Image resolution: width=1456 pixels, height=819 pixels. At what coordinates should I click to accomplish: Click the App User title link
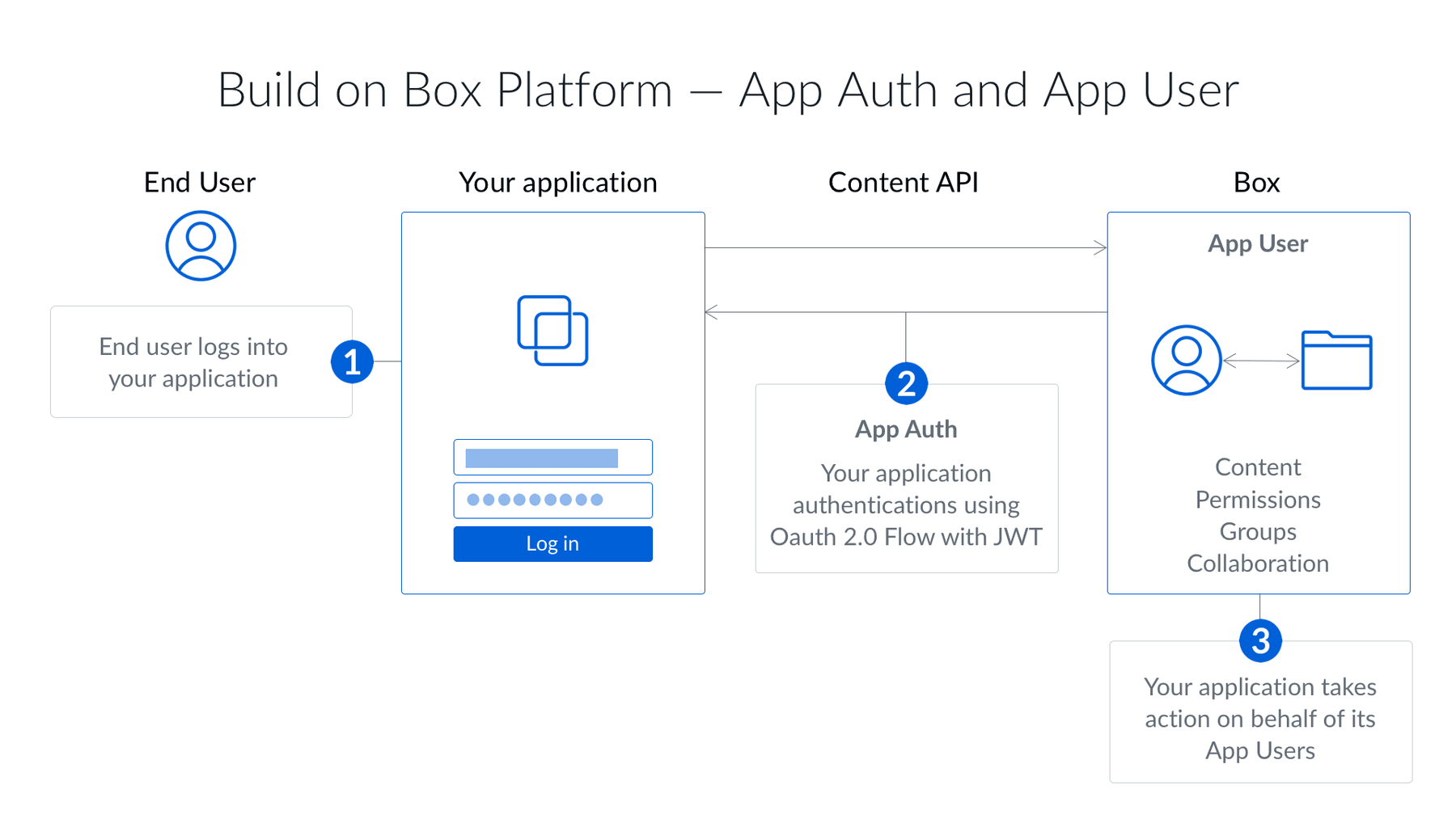(x=1257, y=243)
